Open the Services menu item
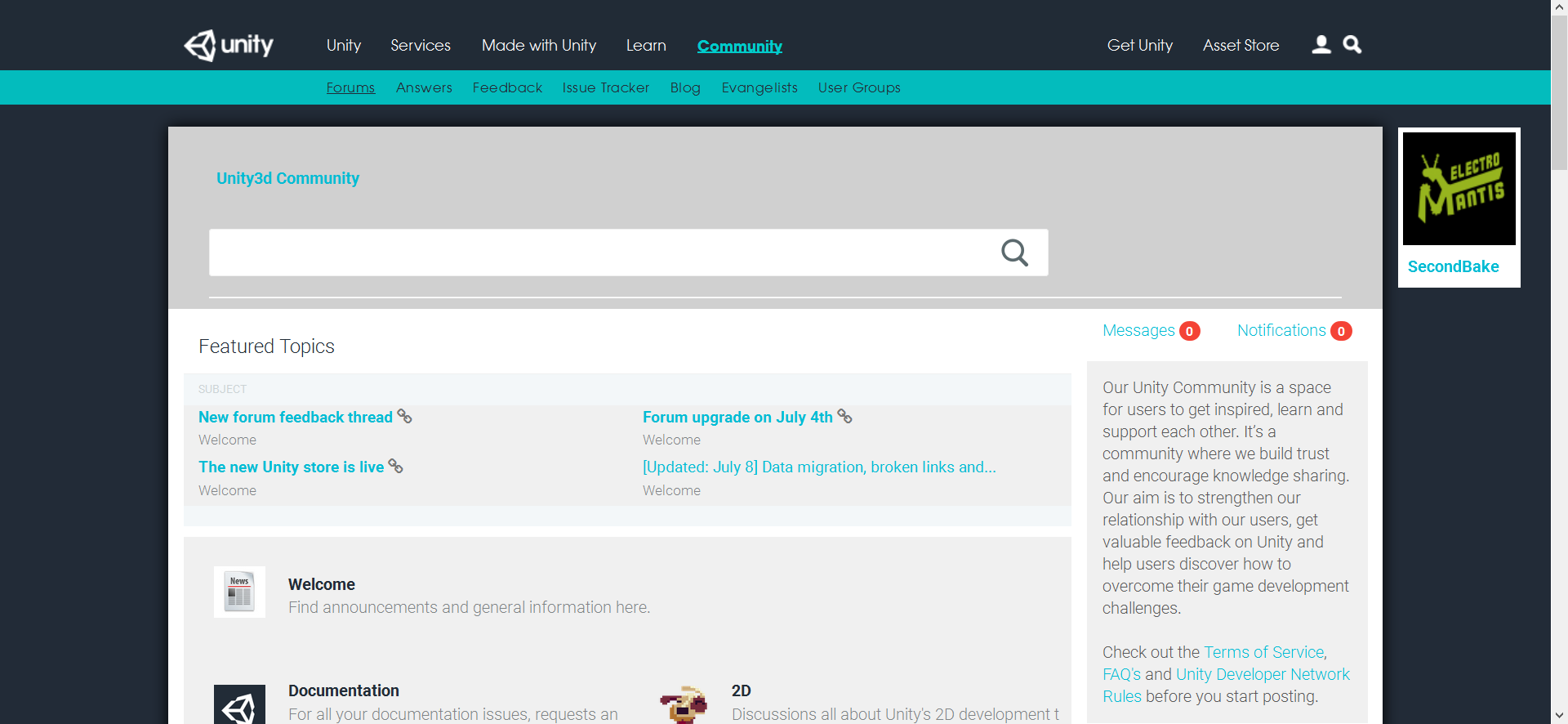This screenshot has height=724, width=1568. click(421, 46)
